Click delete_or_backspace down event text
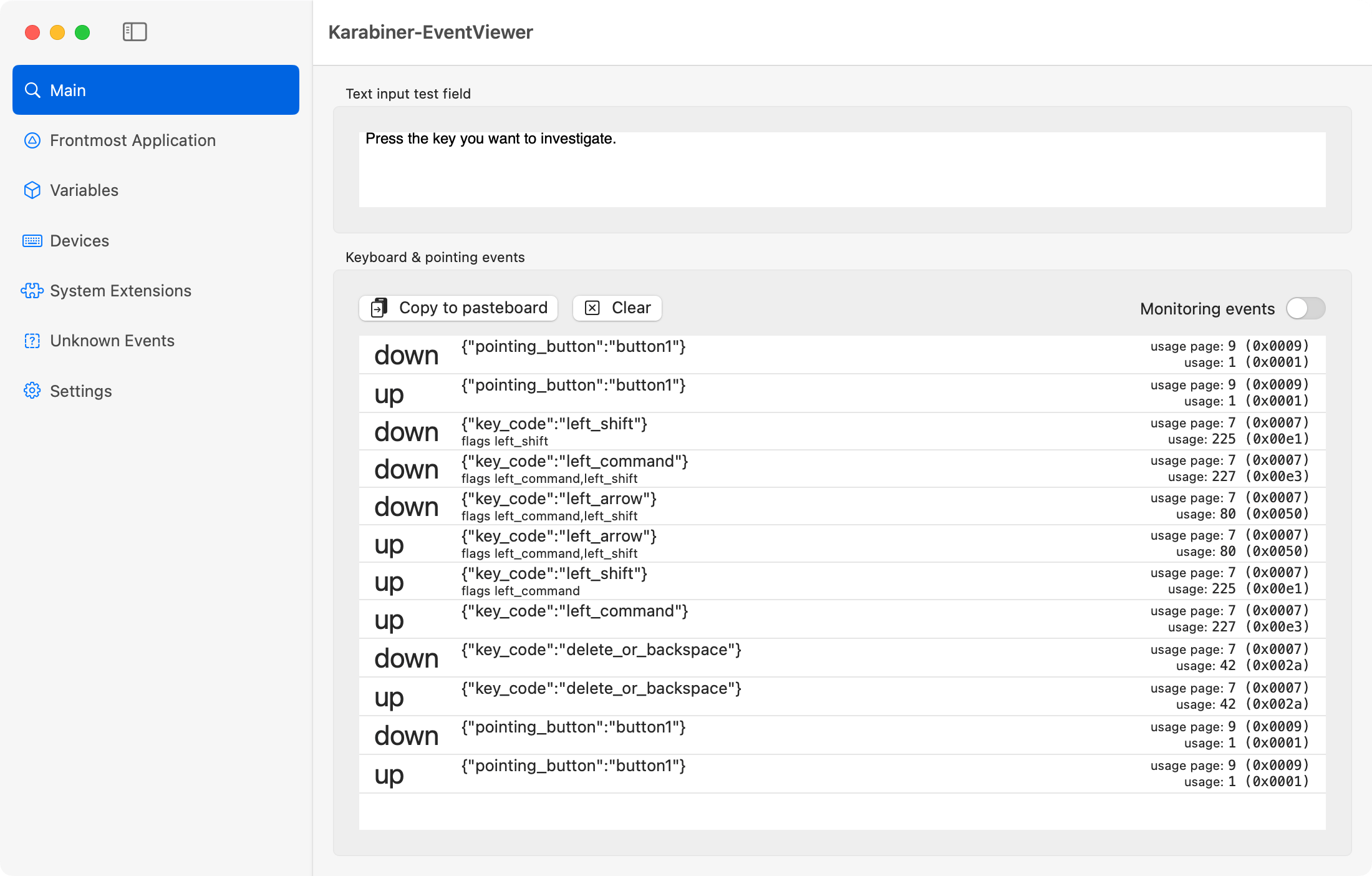Image resolution: width=1372 pixels, height=876 pixels. tap(601, 650)
